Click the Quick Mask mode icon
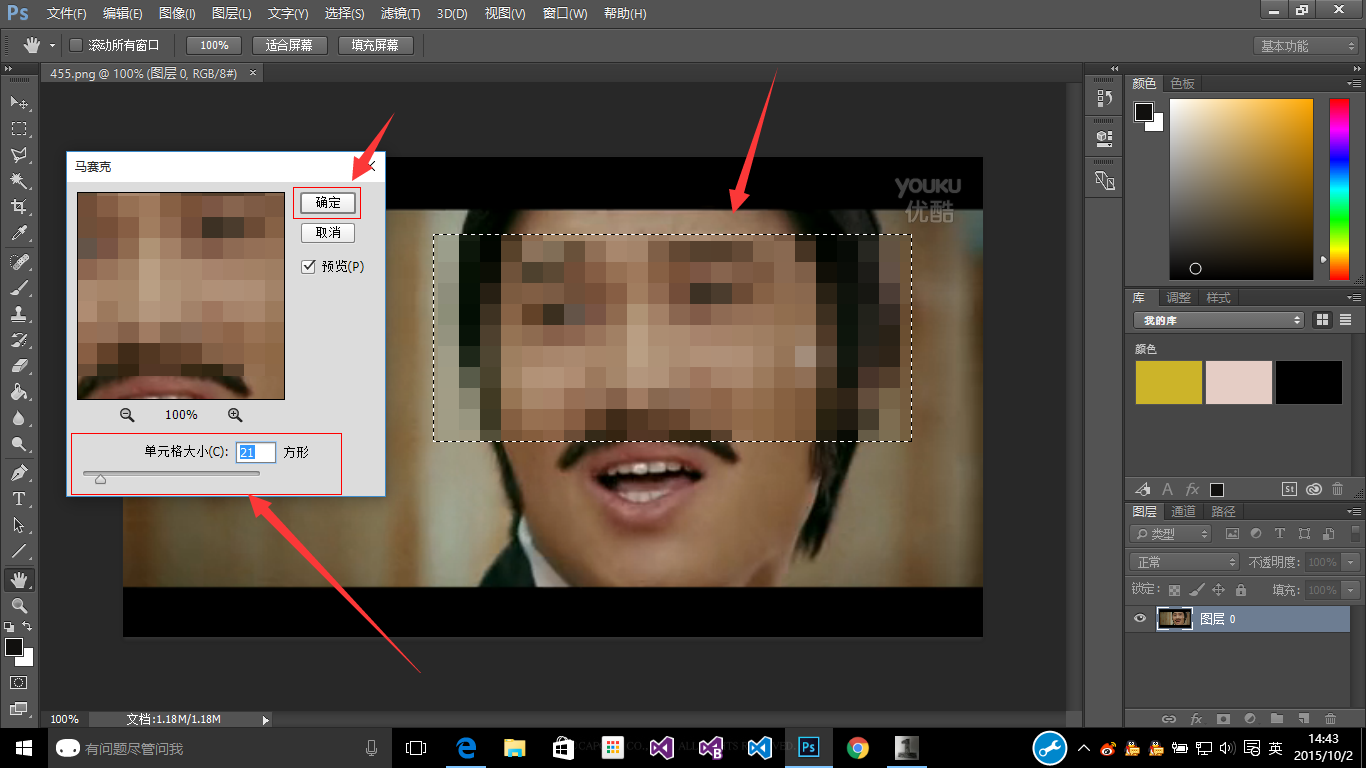Image resolution: width=1366 pixels, height=768 pixels. (x=19, y=682)
